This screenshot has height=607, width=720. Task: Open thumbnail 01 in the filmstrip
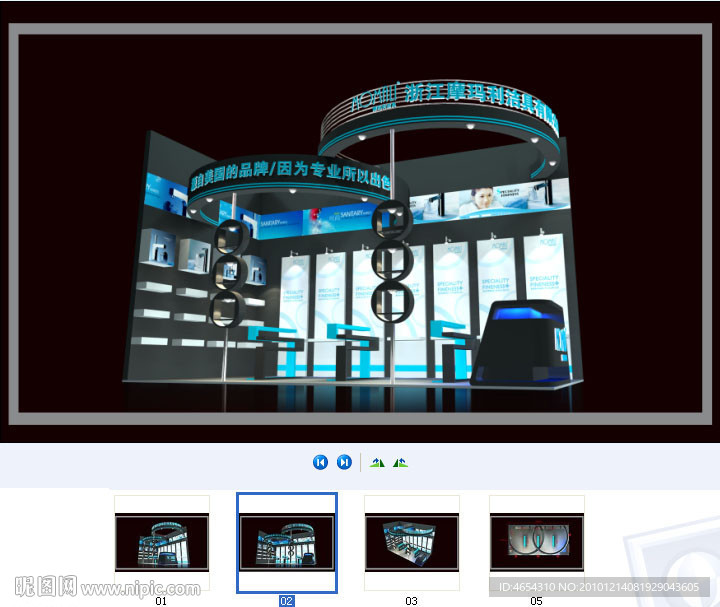(x=162, y=542)
